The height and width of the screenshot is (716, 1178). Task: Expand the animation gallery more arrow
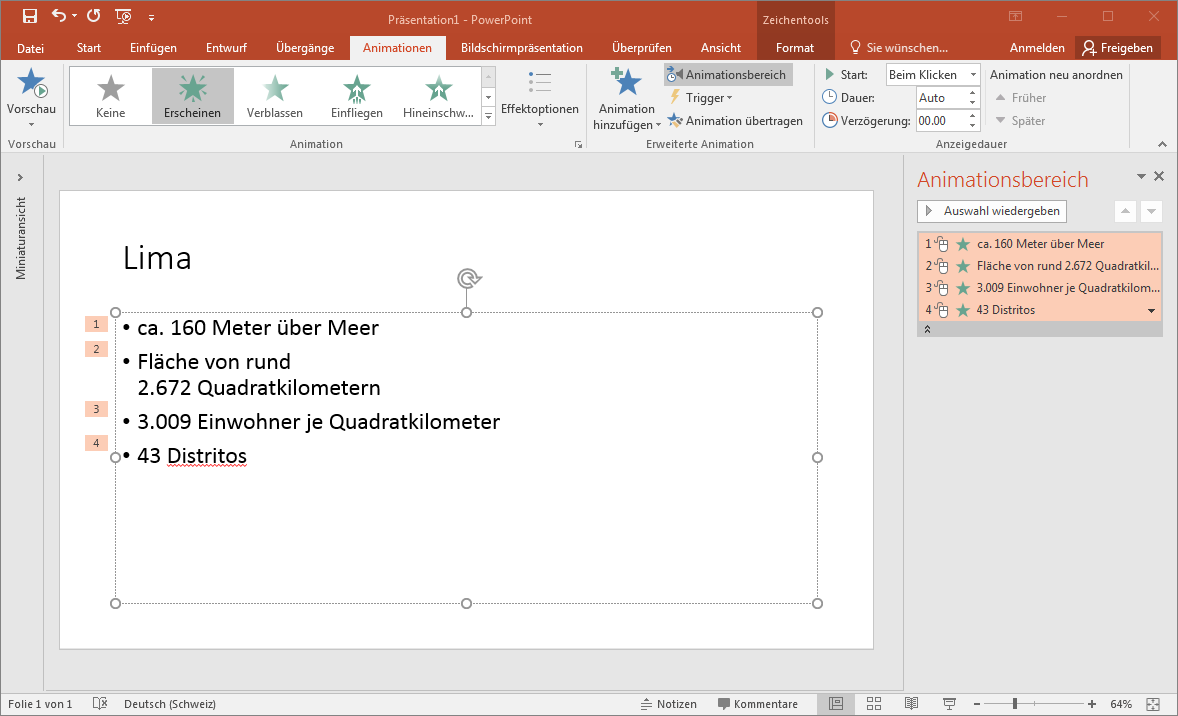[488, 116]
